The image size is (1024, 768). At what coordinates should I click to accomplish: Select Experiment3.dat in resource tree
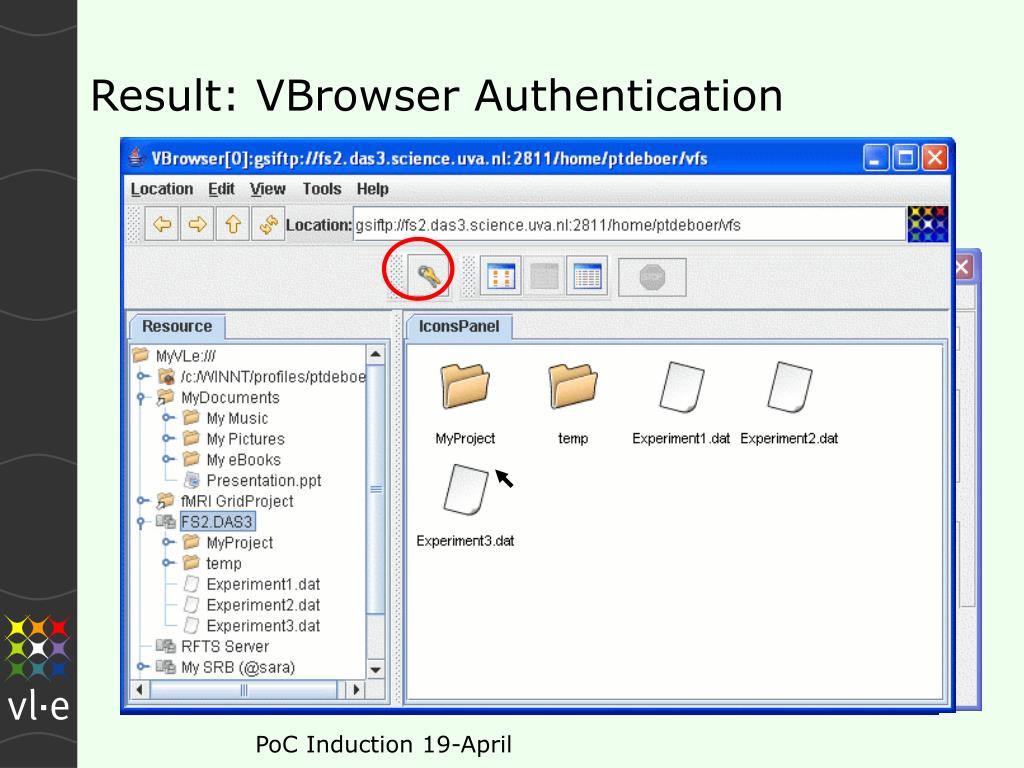[x=263, y=626]
